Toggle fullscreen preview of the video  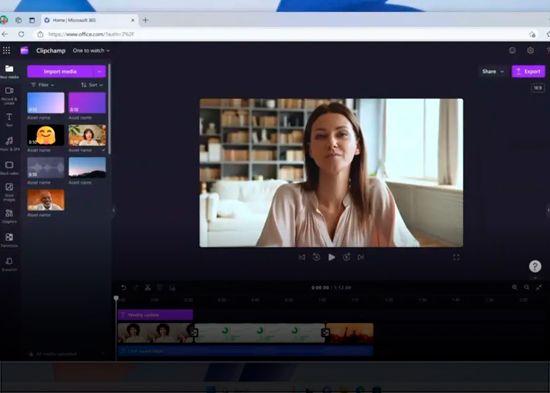[456, 258]
